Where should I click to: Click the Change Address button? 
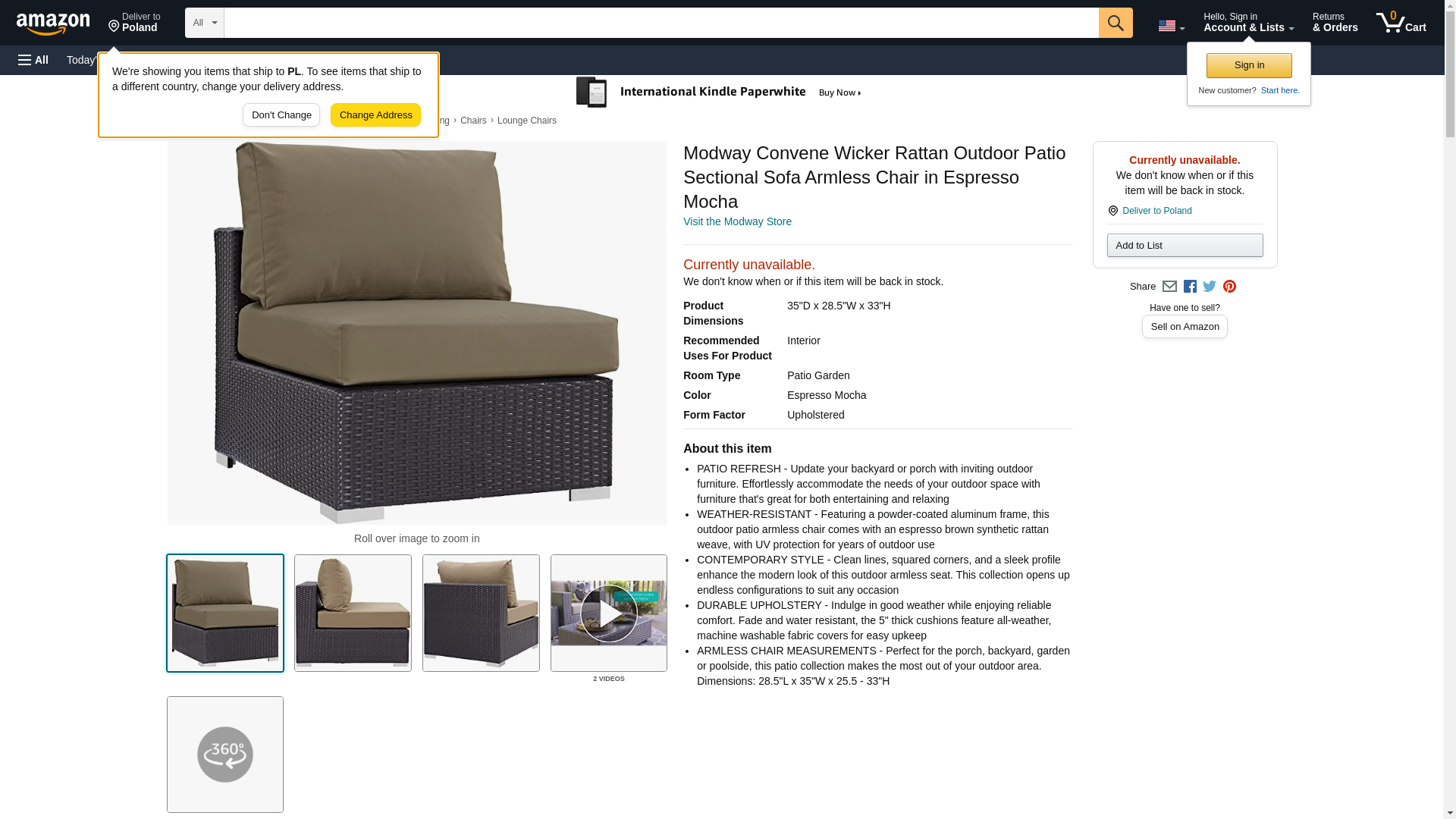pos(375,115)
